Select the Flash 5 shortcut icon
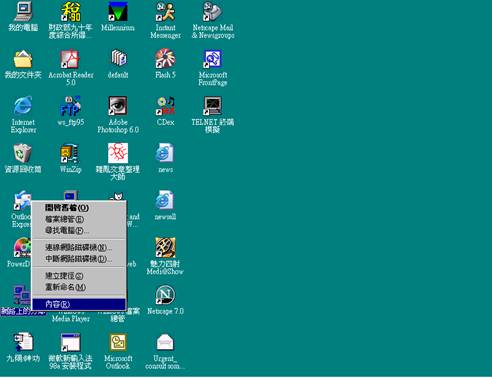 click(165, 59)
